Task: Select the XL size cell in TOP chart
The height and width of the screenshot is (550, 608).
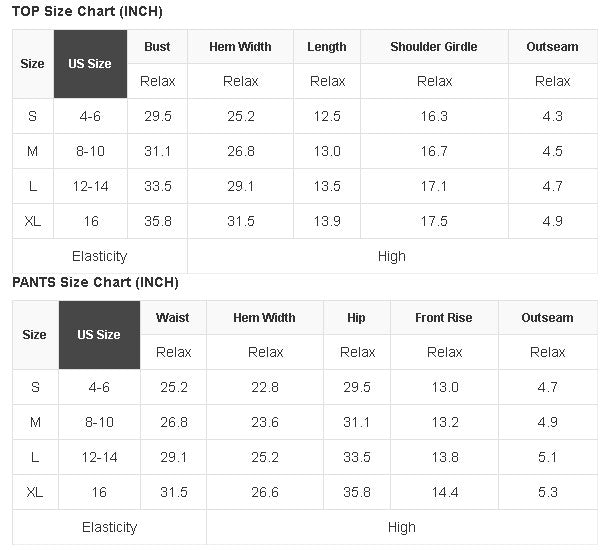Action: (x=33, y=221)
